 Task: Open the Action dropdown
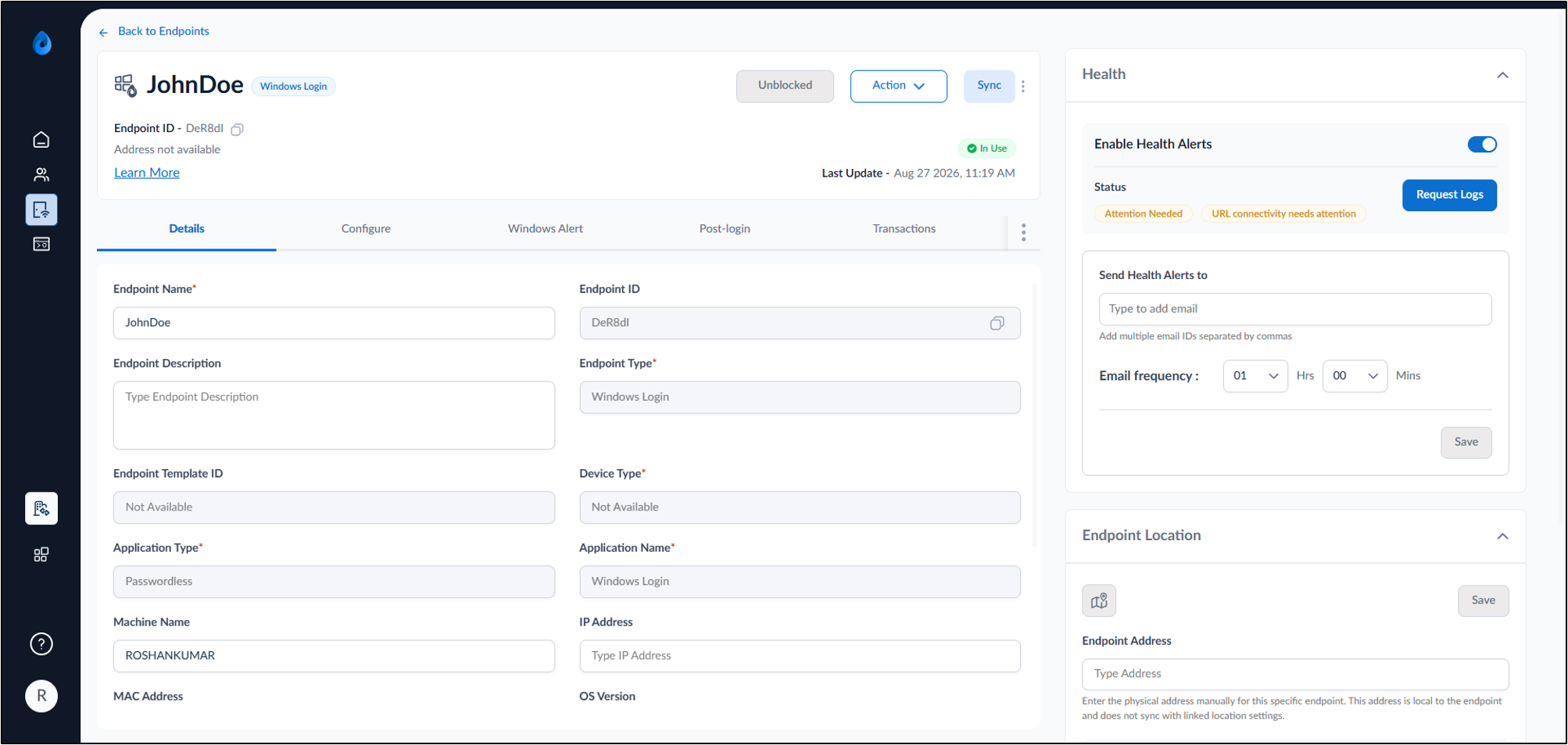click(898, 86)
